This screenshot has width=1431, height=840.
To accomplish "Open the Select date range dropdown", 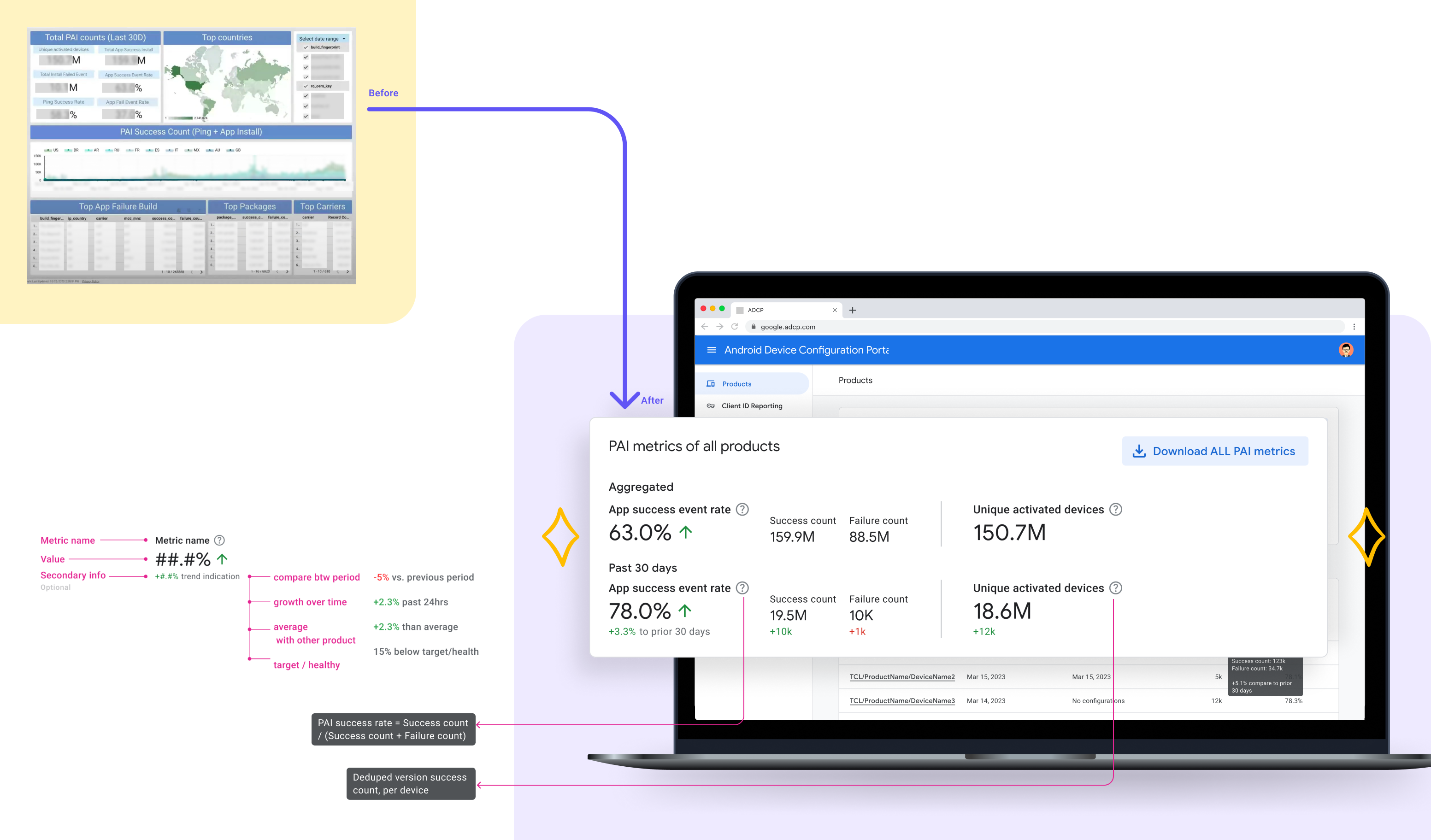I will click(x=322, y=39).
